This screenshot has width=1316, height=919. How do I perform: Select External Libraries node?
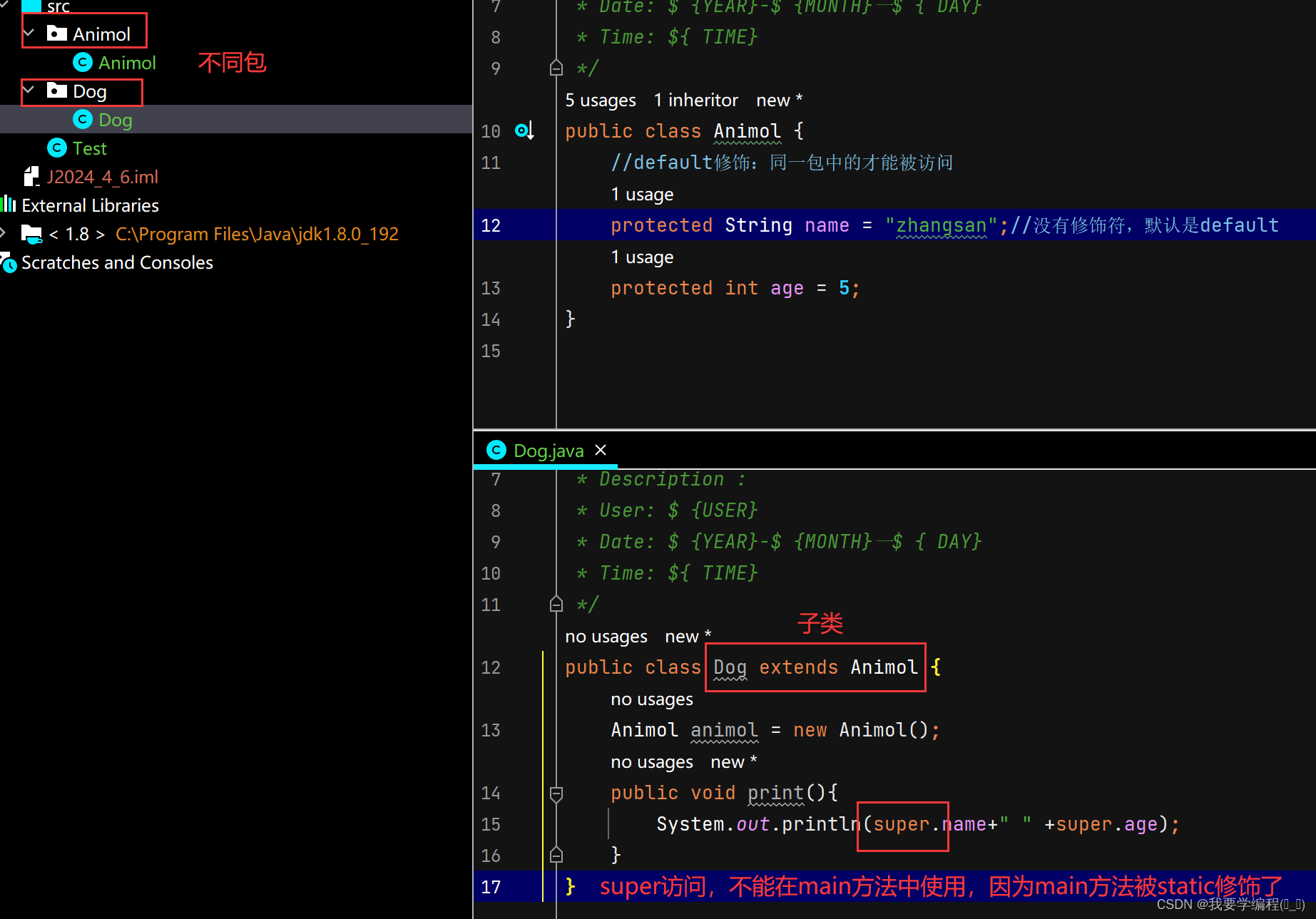click(90, 205)
